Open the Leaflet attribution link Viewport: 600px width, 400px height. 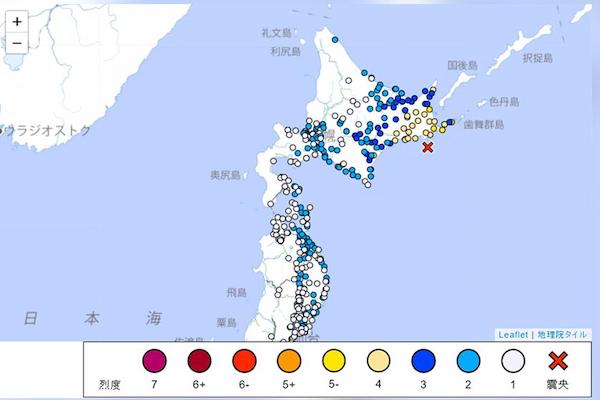pos(514,334)
